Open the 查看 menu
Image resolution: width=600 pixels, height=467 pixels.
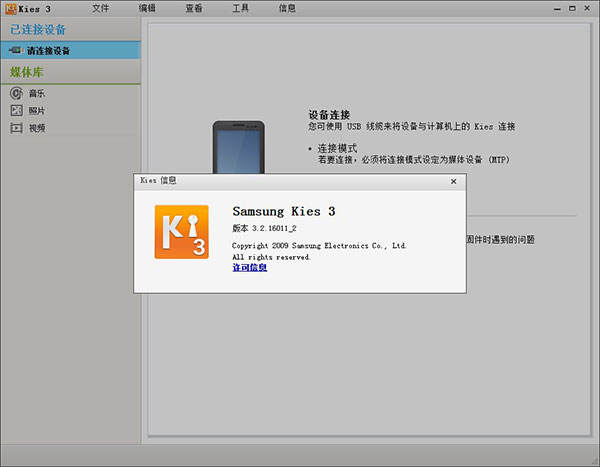pyautogui.click(x=194, y=8)
